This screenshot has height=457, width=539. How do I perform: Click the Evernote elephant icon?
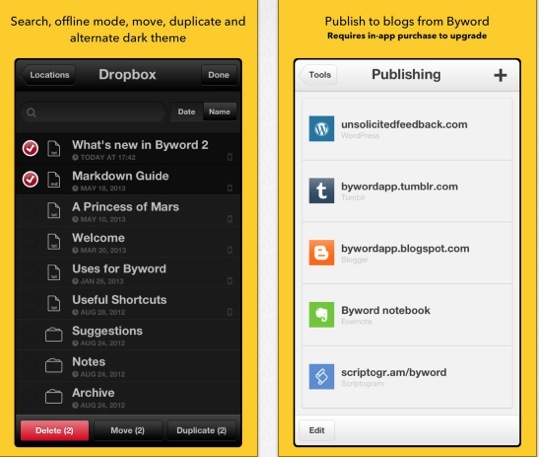point(321,315)
